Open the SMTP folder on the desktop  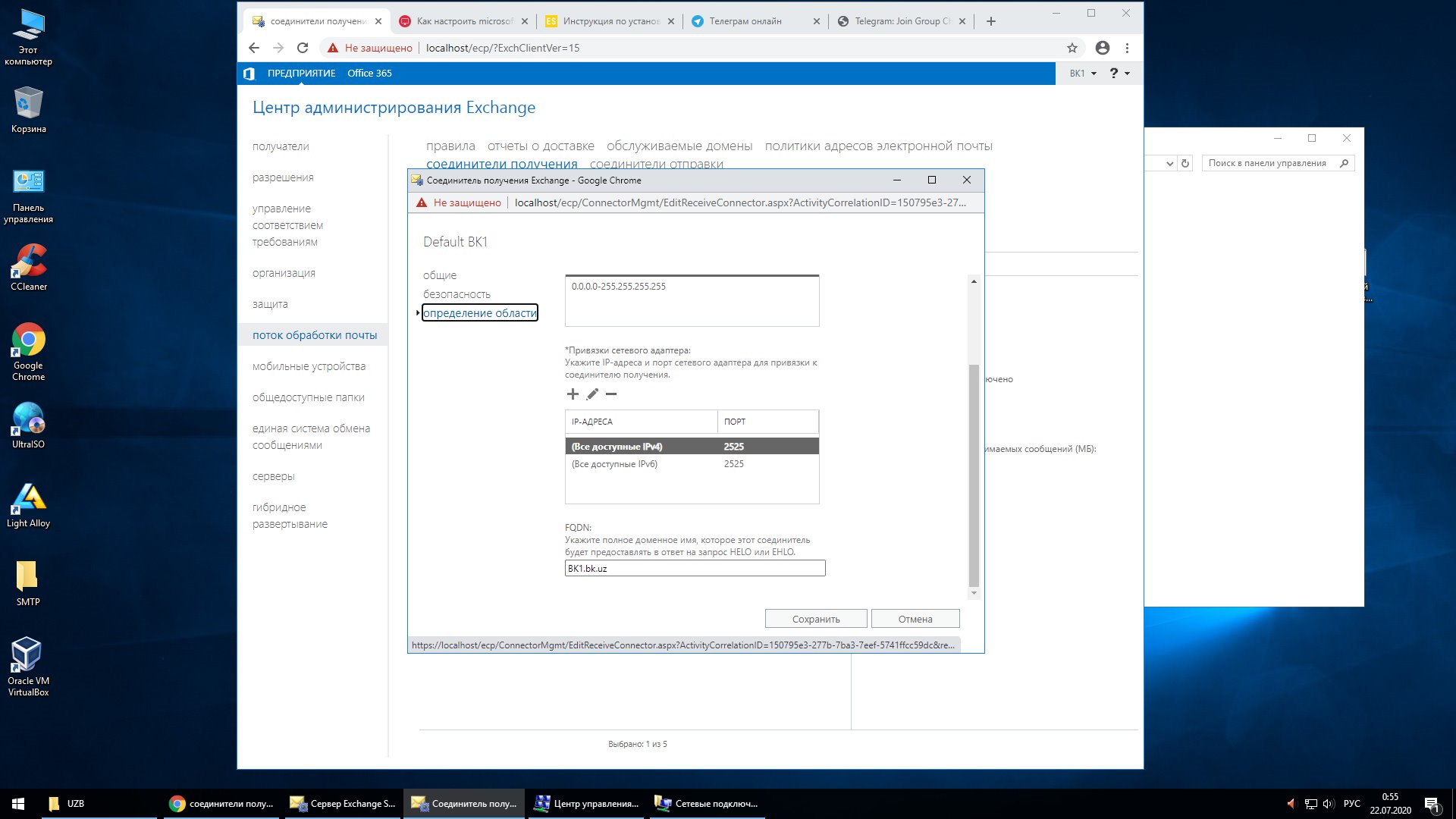28,583
